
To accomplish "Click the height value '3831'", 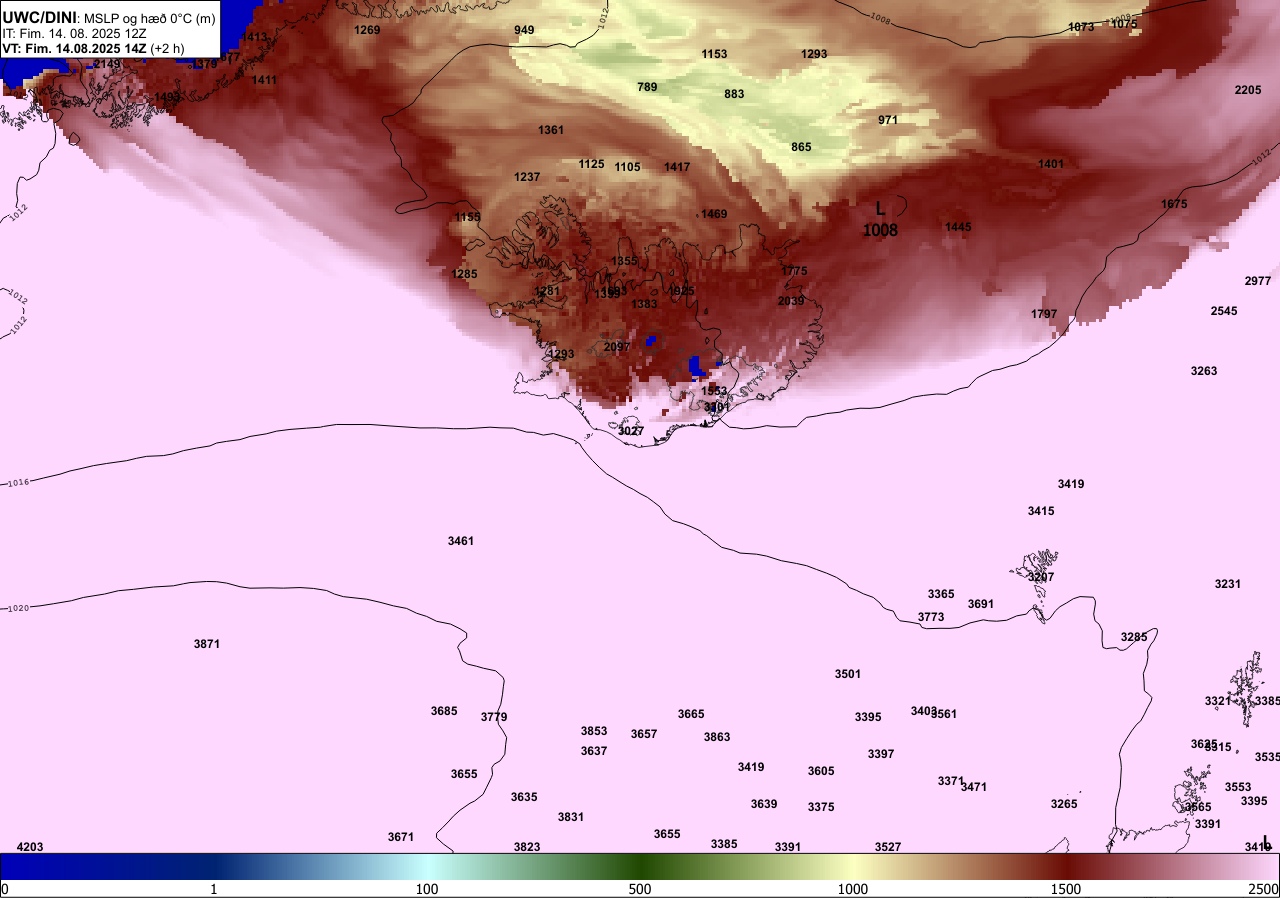I will point(571,817).
